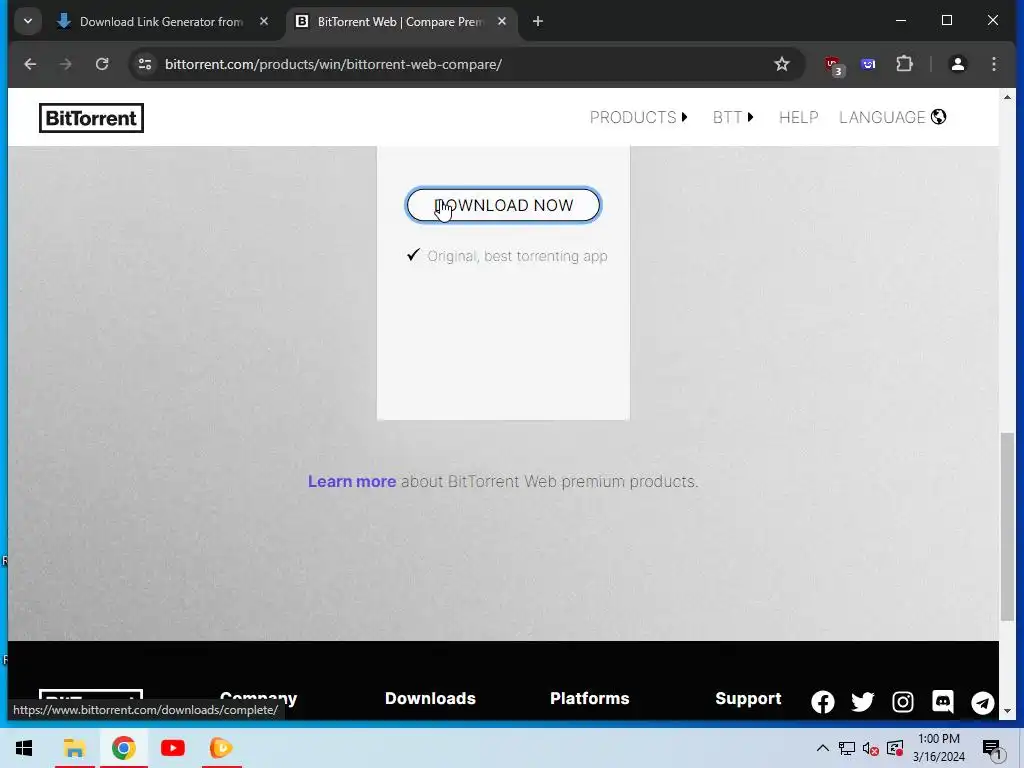1024x768 pixels.
Task: Close the Download Link Generator tab
Action: [264, 22]
